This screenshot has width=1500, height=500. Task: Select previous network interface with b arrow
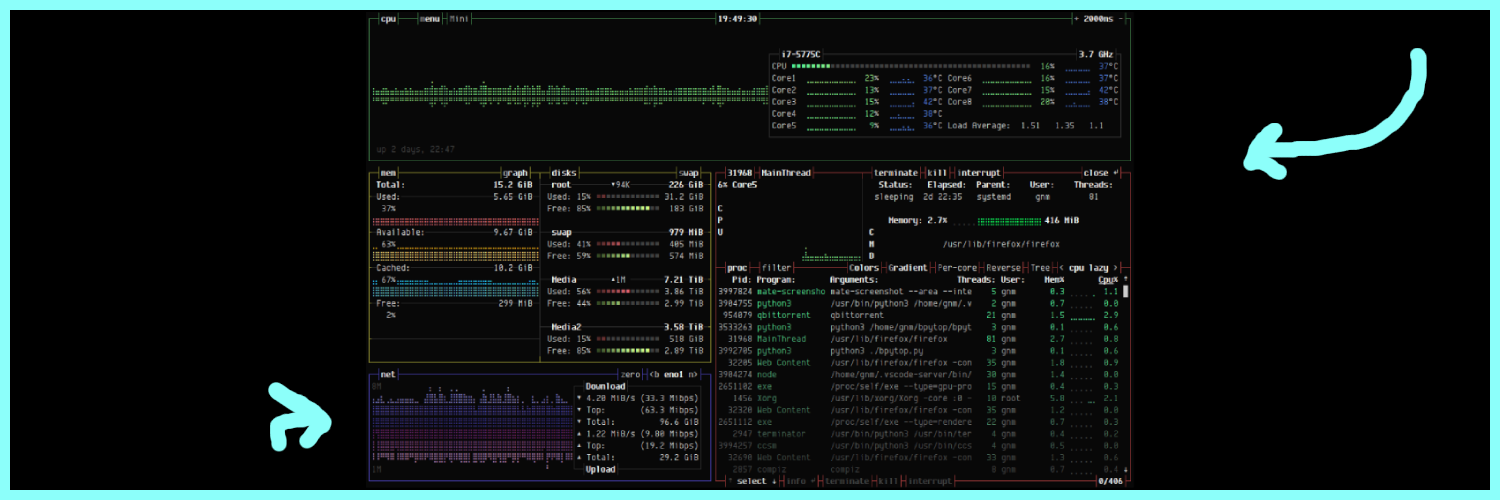tap(654, 374)
